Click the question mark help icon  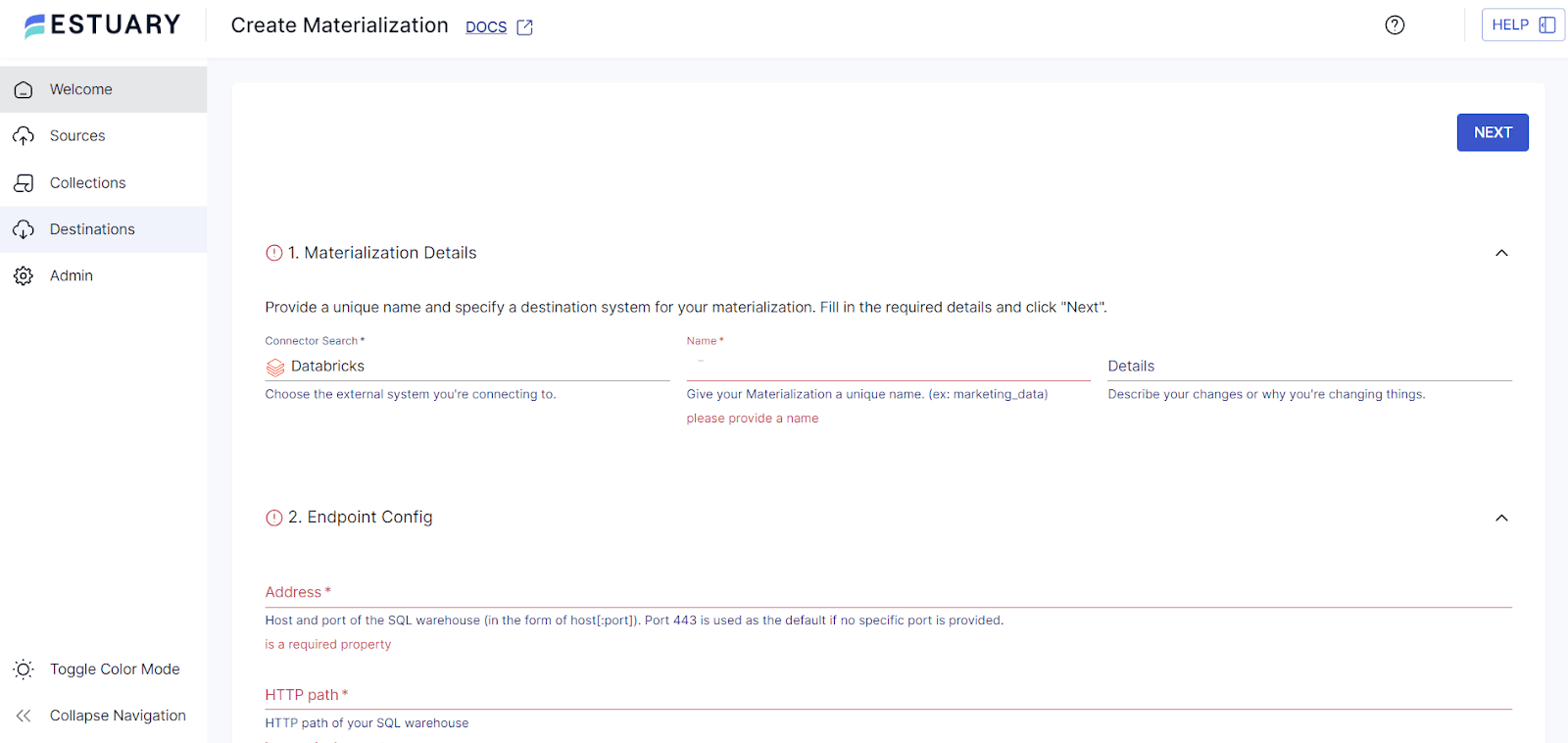(x=1395, y=25)
